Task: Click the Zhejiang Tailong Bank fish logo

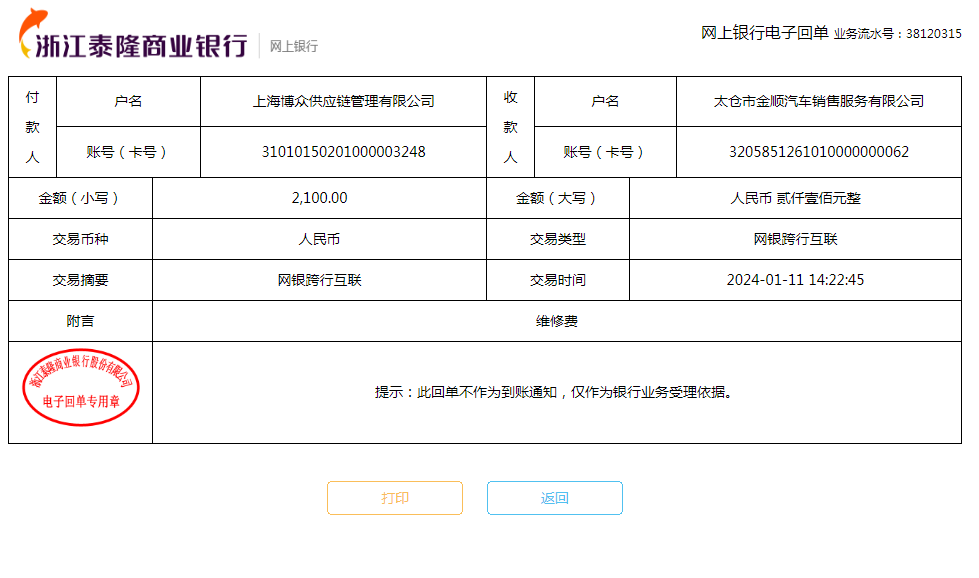Action: [x=32, y=31]
